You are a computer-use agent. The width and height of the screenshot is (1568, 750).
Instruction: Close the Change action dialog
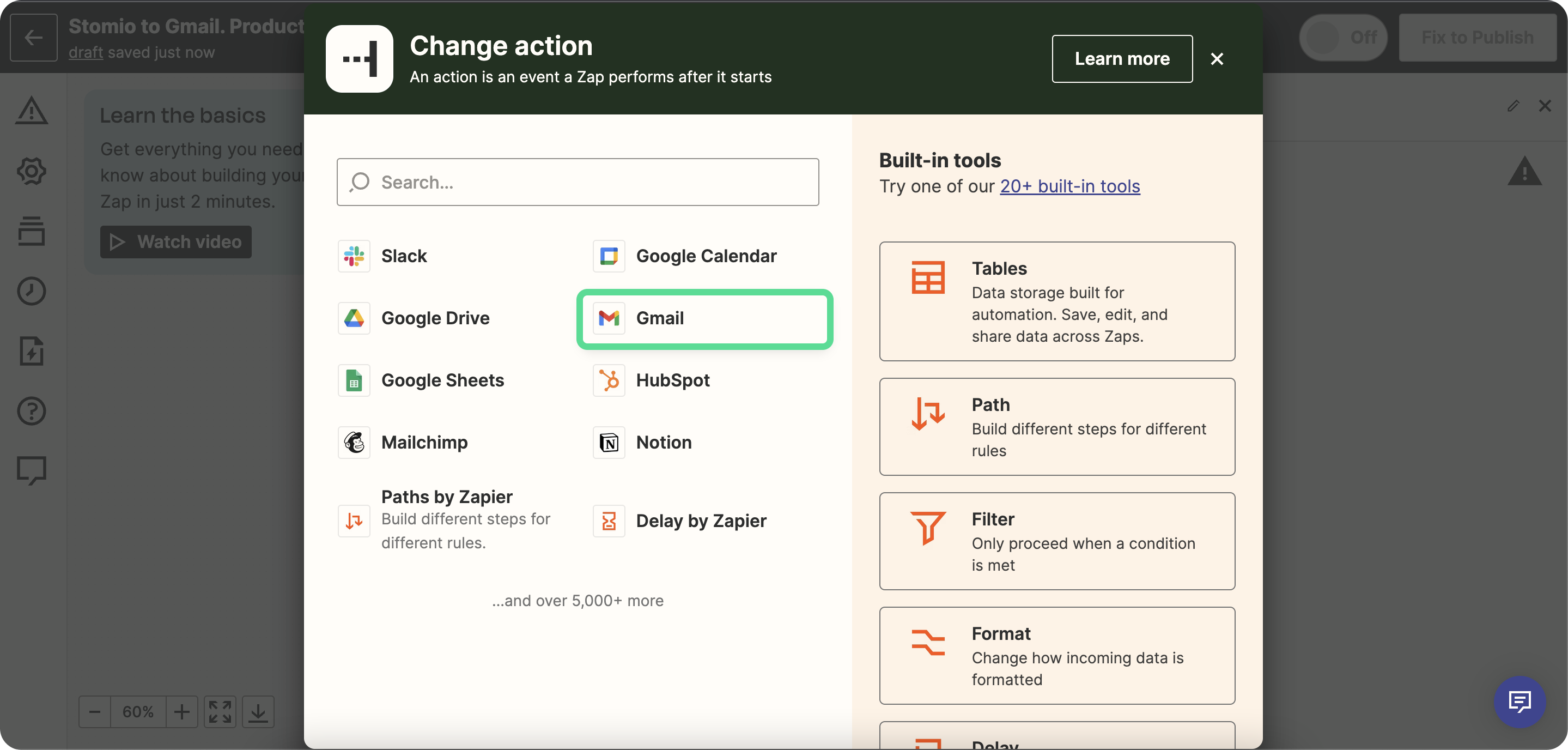click(x=1216, y=59)
